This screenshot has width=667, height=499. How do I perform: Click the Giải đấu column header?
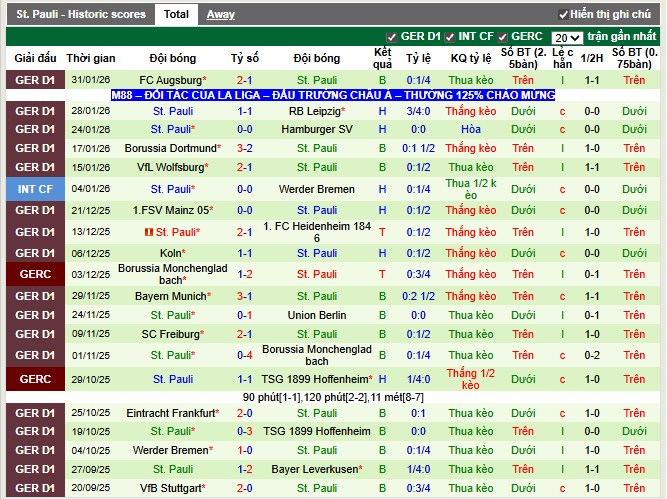[x=35, y=58]
